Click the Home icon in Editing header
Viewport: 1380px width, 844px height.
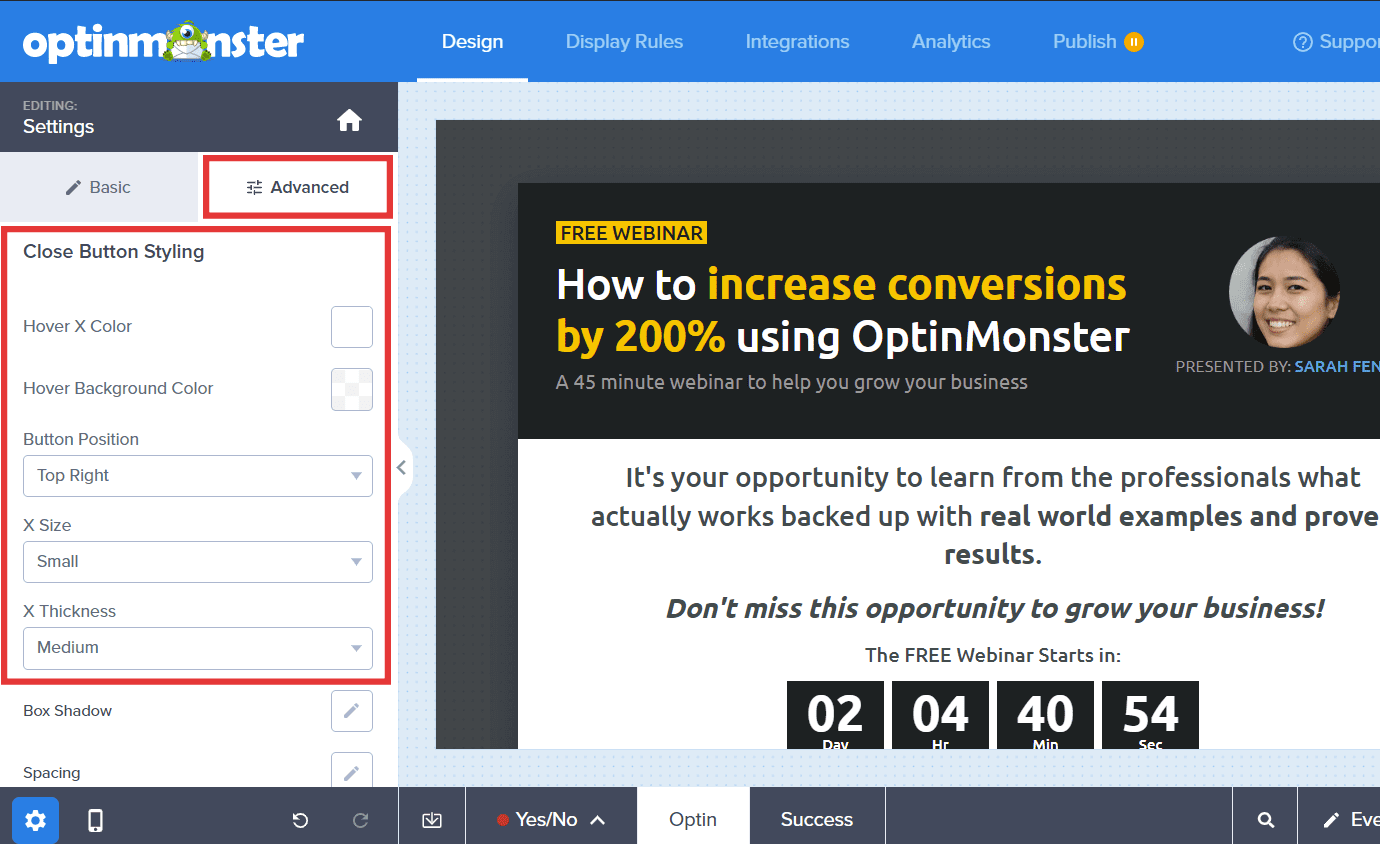[x=349, y=117]
